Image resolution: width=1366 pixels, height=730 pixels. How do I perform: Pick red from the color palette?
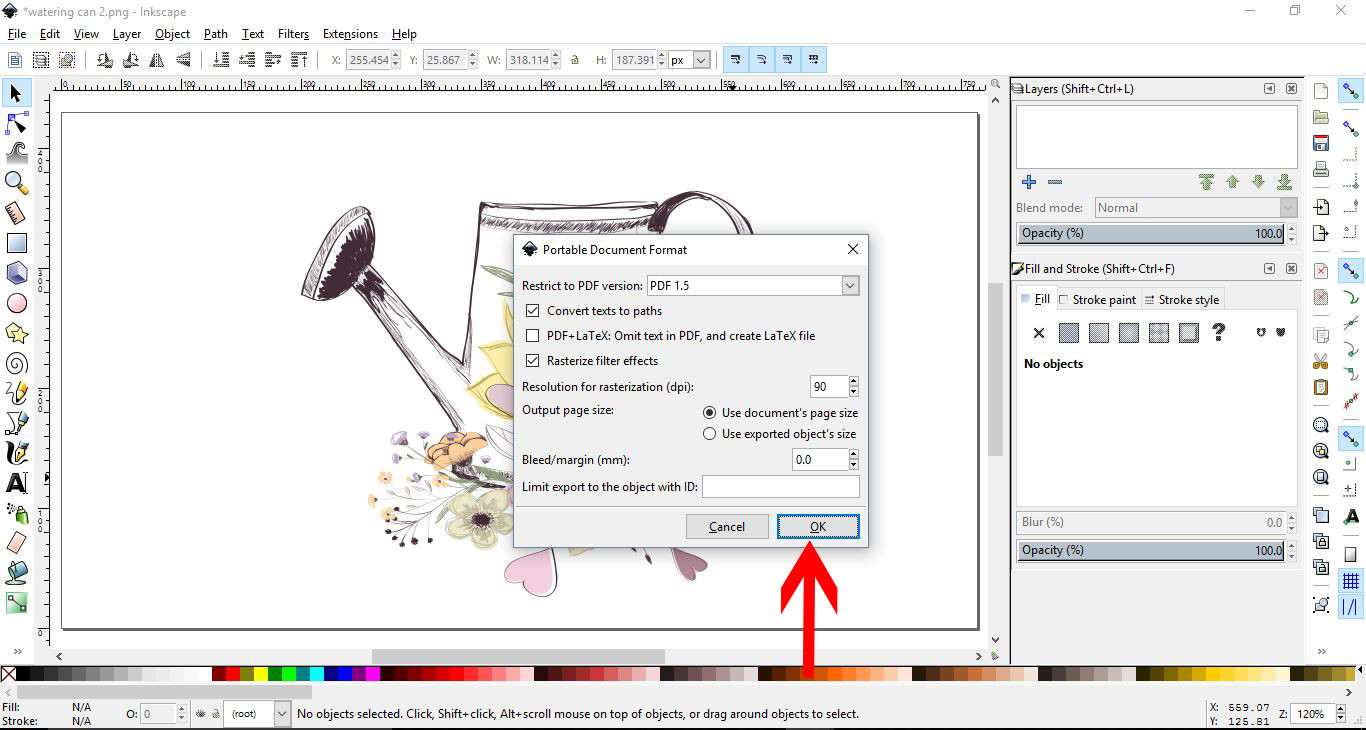coord(232,672)
